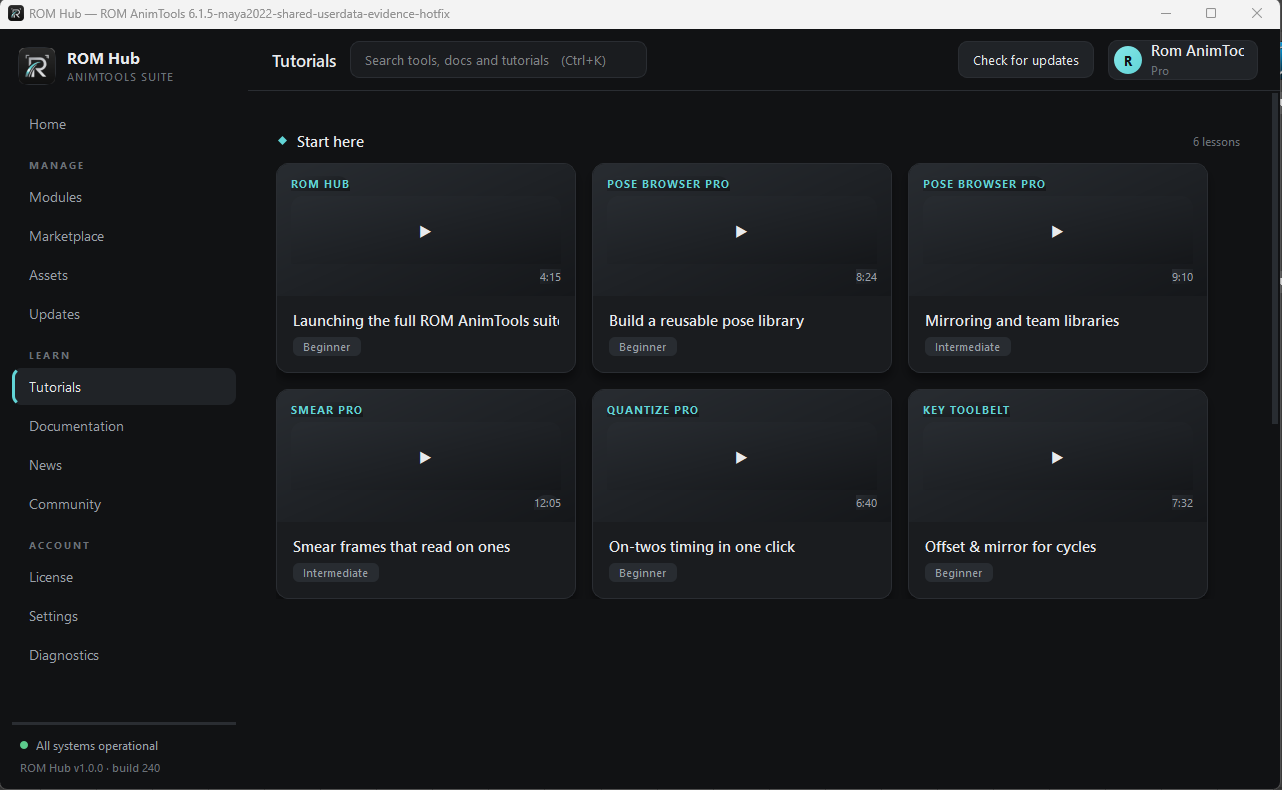The width and height of the screenshot is (1282, 790).
Task: Go to the Community page
Action: (124, 504)
